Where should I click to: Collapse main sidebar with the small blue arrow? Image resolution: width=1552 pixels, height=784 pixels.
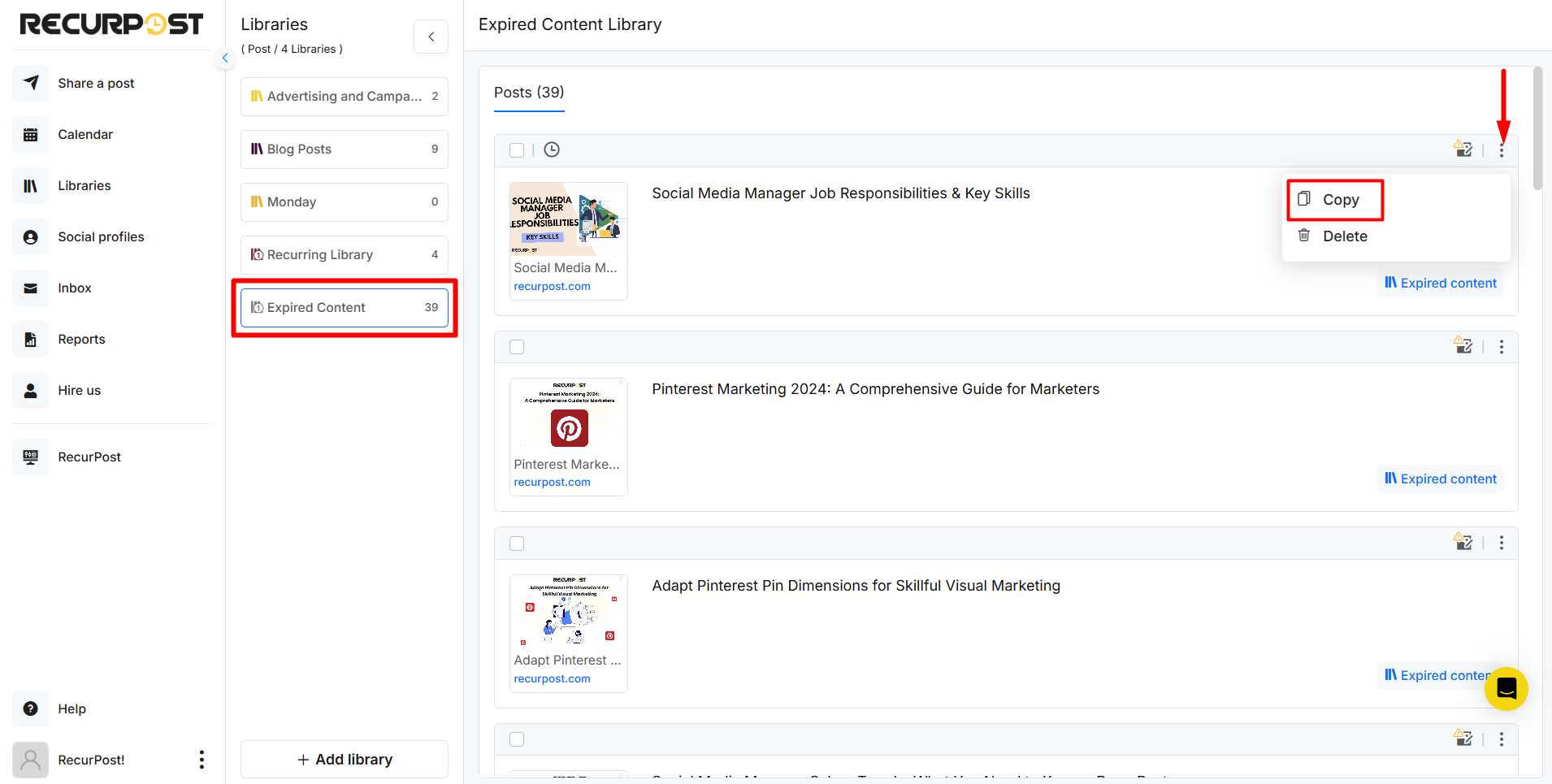(225, 58)
